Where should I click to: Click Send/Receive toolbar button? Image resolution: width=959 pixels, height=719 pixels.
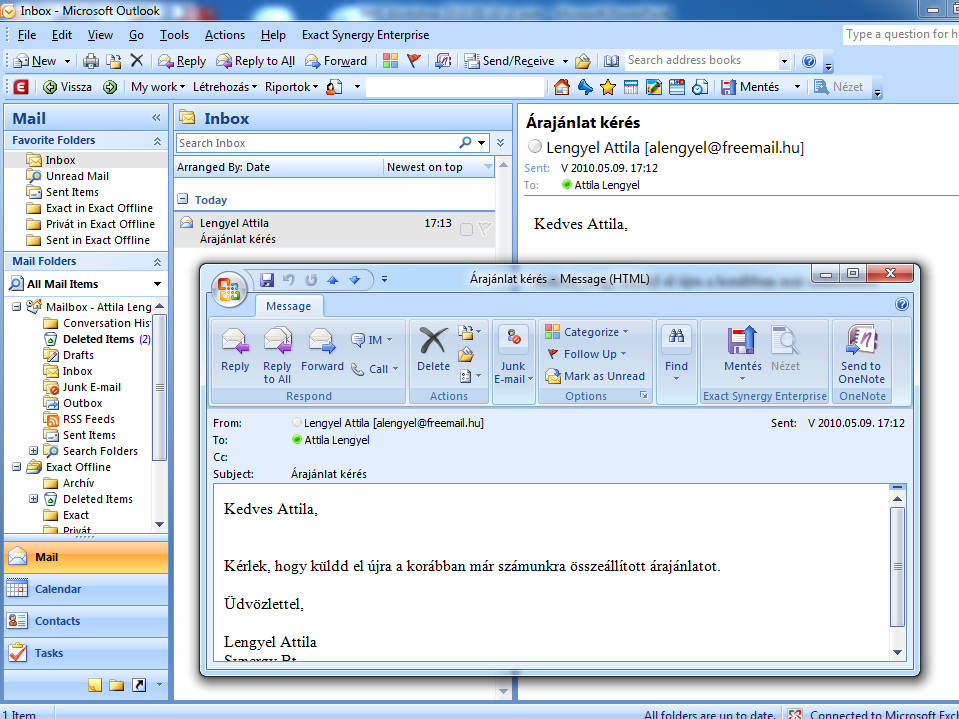point(509,61)
